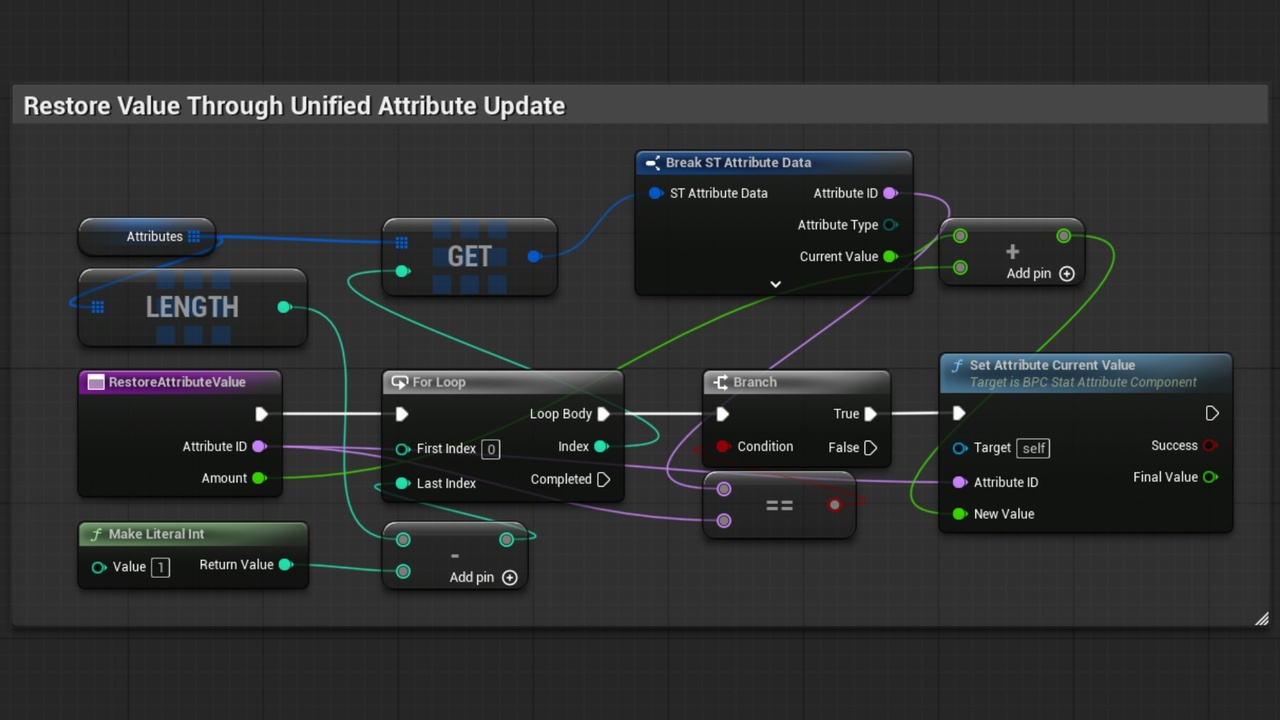Click the equals node boolean output pin

pos(835,505)
